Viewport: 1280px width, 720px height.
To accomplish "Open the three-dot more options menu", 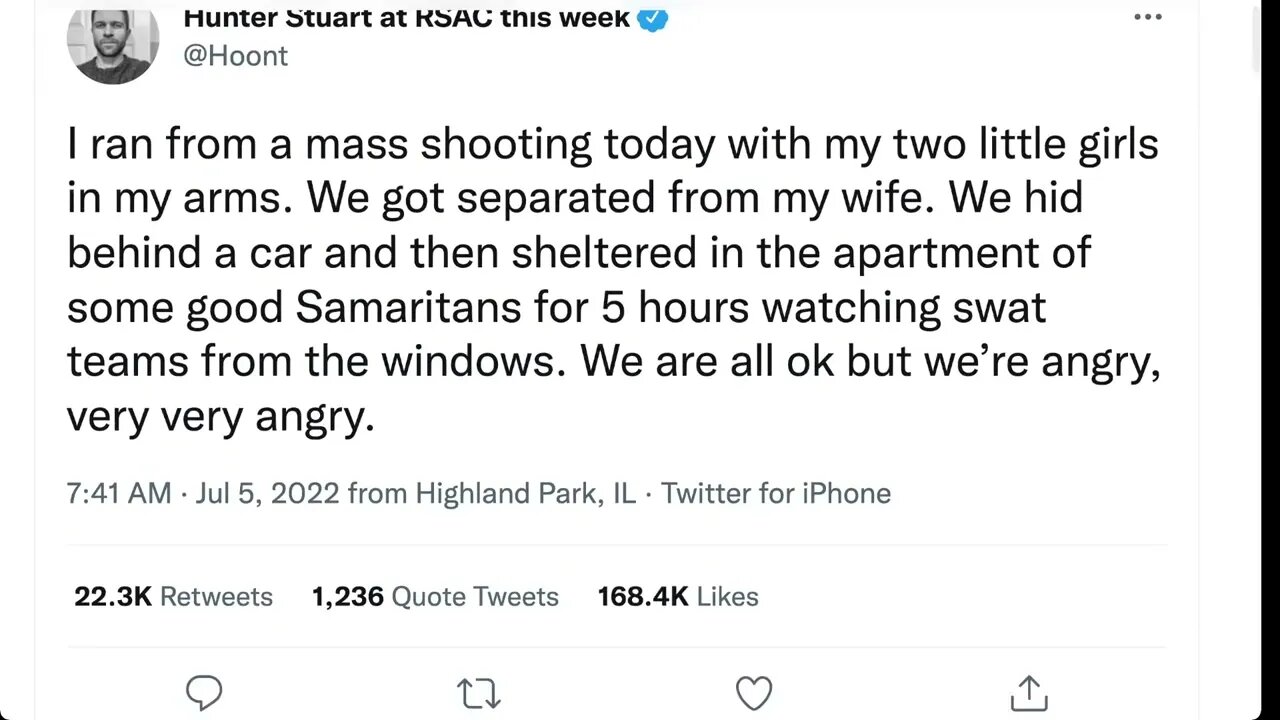I will pos(1147,18).
